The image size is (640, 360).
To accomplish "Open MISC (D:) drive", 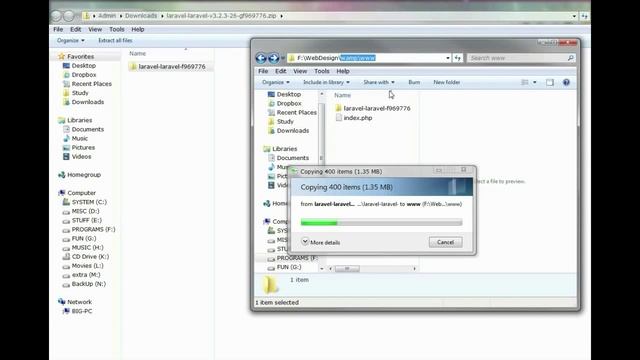I will (81, 211).
